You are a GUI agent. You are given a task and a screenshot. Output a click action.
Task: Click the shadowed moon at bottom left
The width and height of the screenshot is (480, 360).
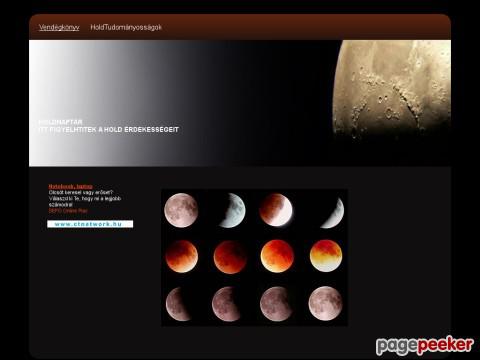pos(178,304)
